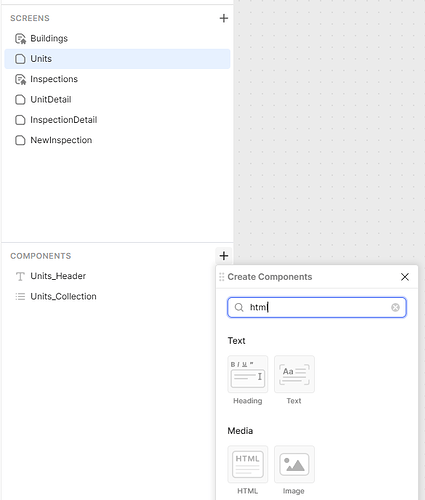Add a new screen with plus icon
This screenshot has height=500, width=425.
tap(224, 18)
